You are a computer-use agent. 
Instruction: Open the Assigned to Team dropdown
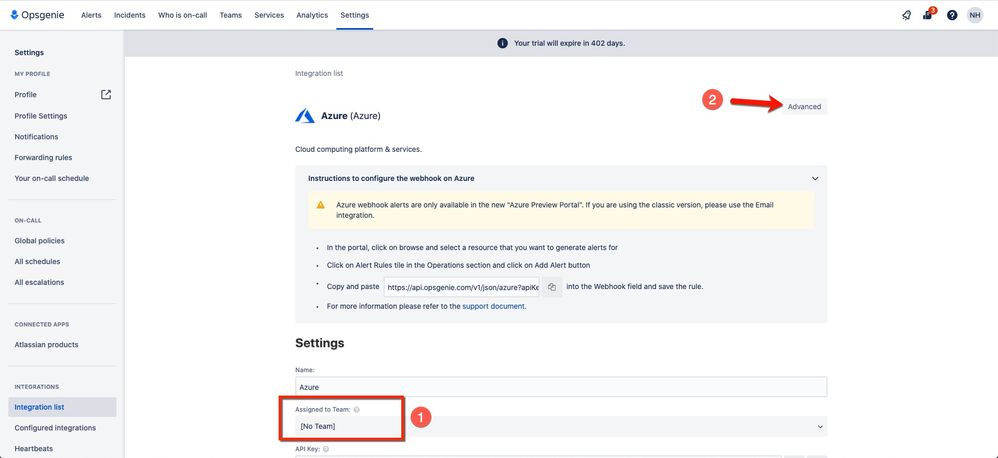[x=561, y=426]
